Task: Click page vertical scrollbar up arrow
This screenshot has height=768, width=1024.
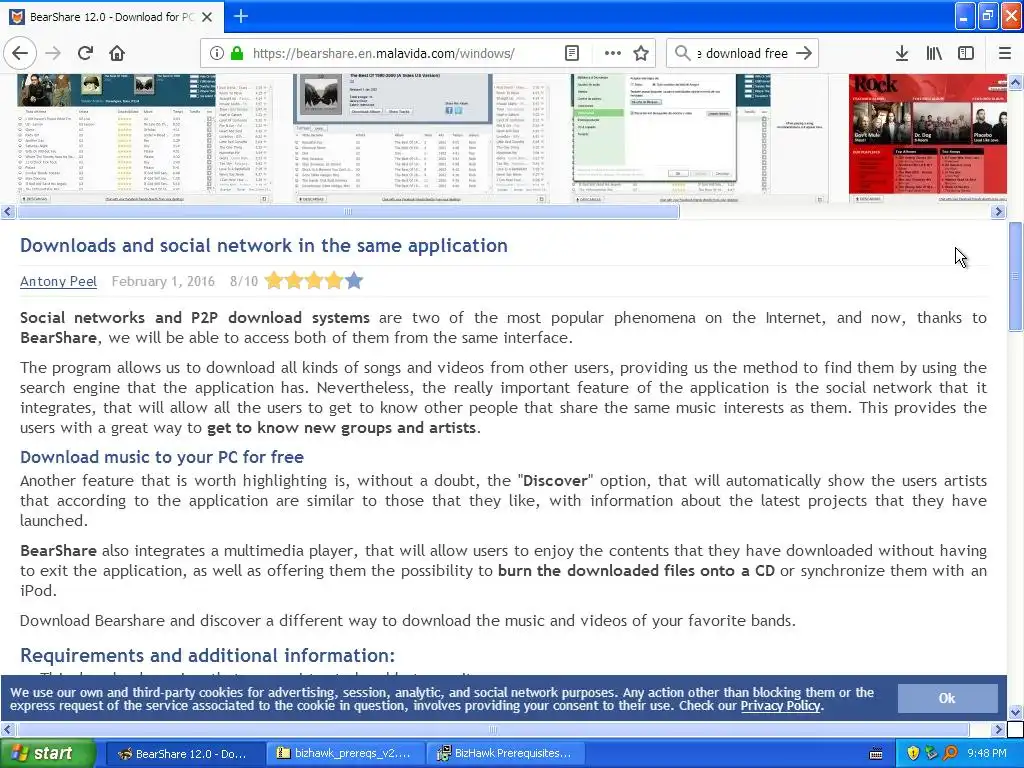Action: (1016, 82)
